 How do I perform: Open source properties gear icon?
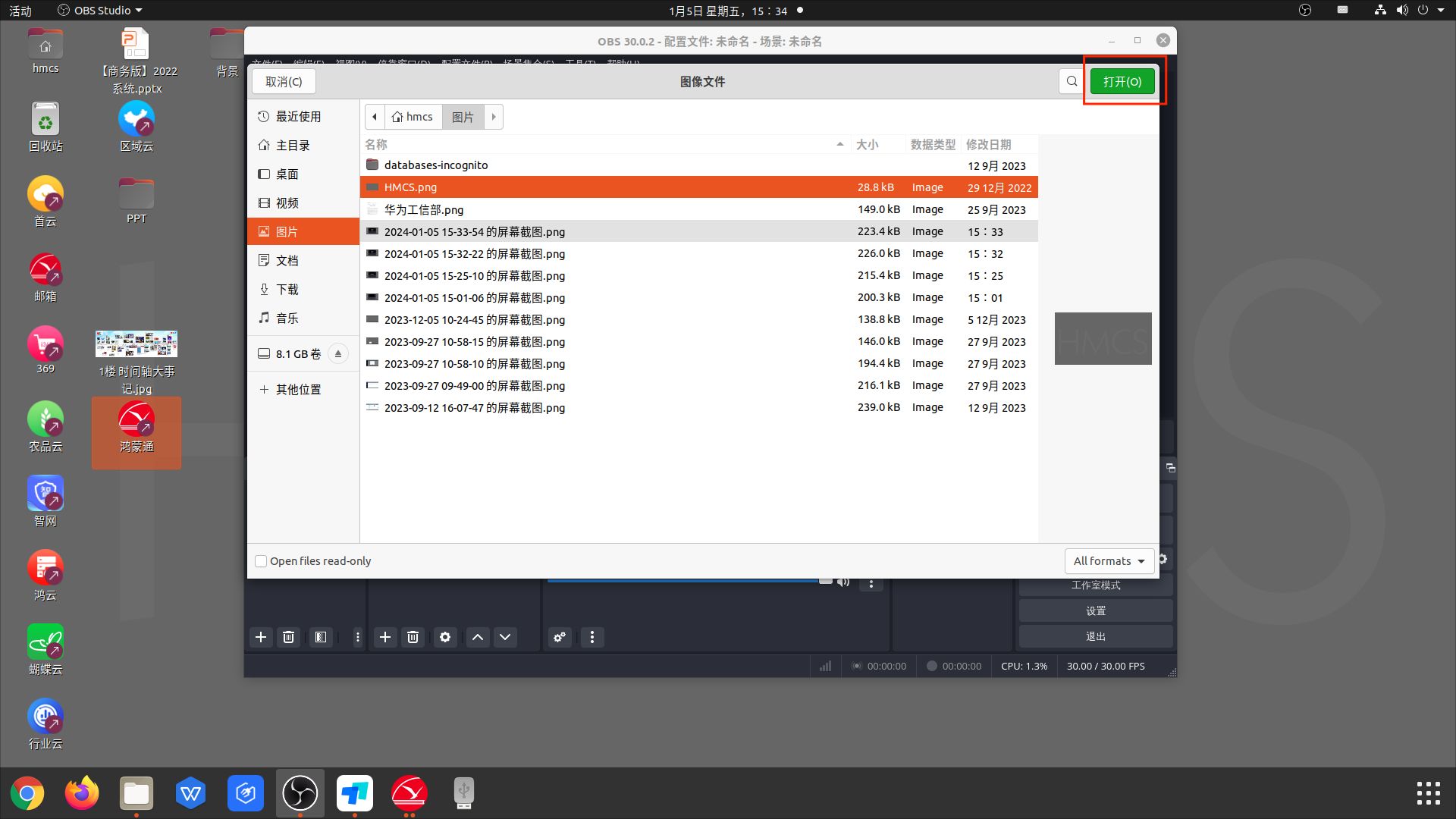445,637
